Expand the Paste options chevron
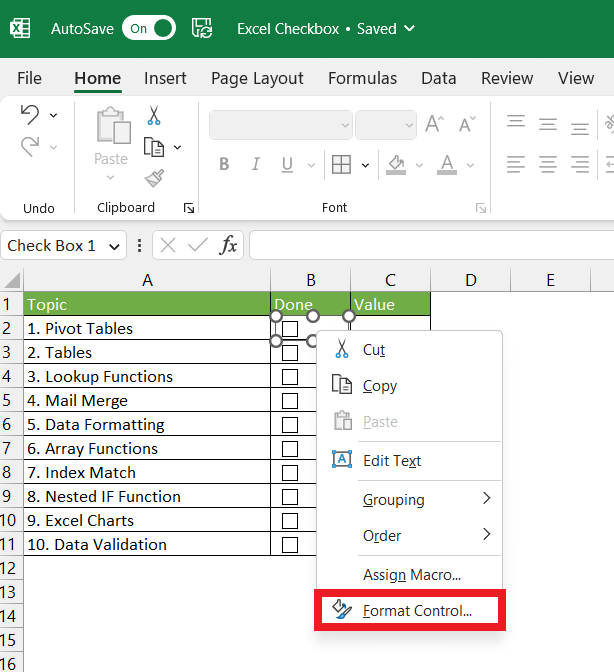614x672 pixels. tap(111, 177)
